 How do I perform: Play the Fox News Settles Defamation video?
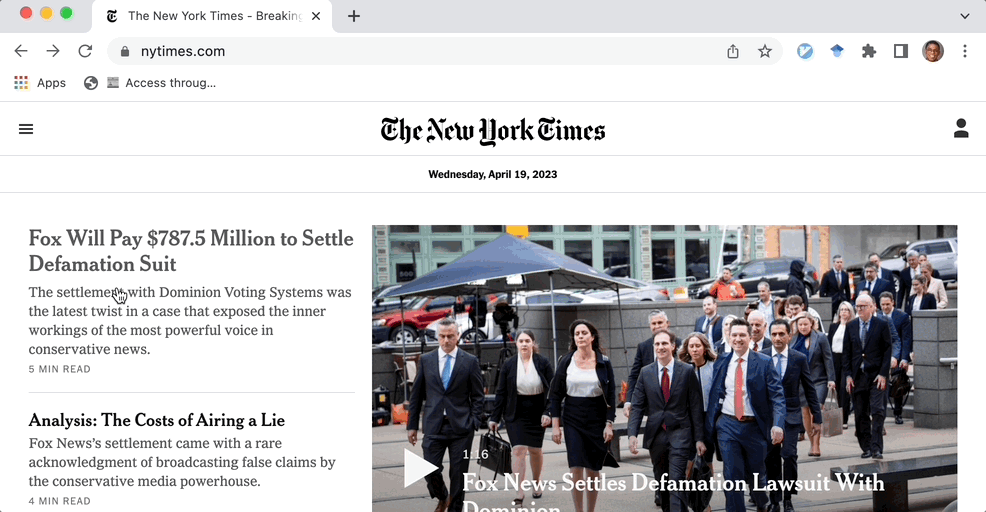pos(419,468)
